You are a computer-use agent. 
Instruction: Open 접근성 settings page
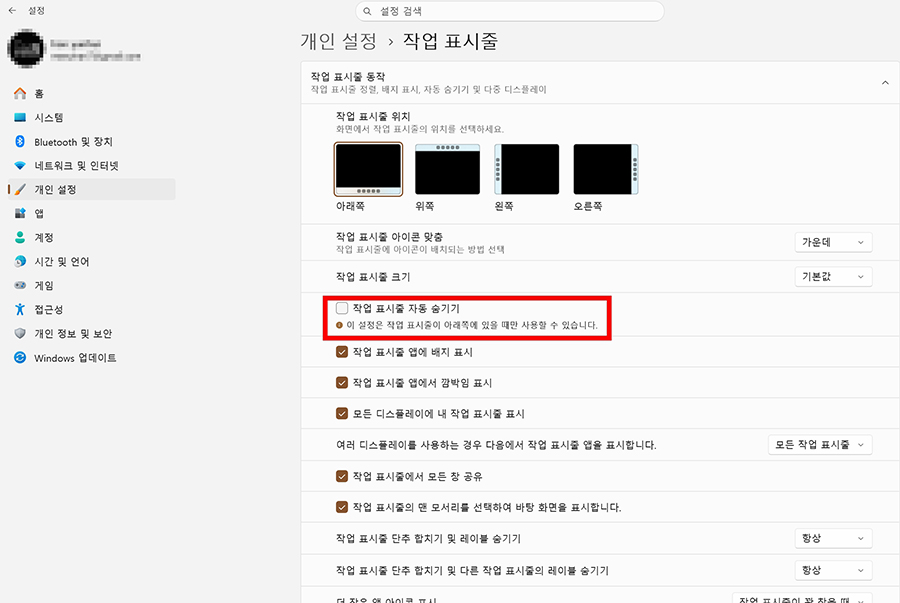point(92,309)
